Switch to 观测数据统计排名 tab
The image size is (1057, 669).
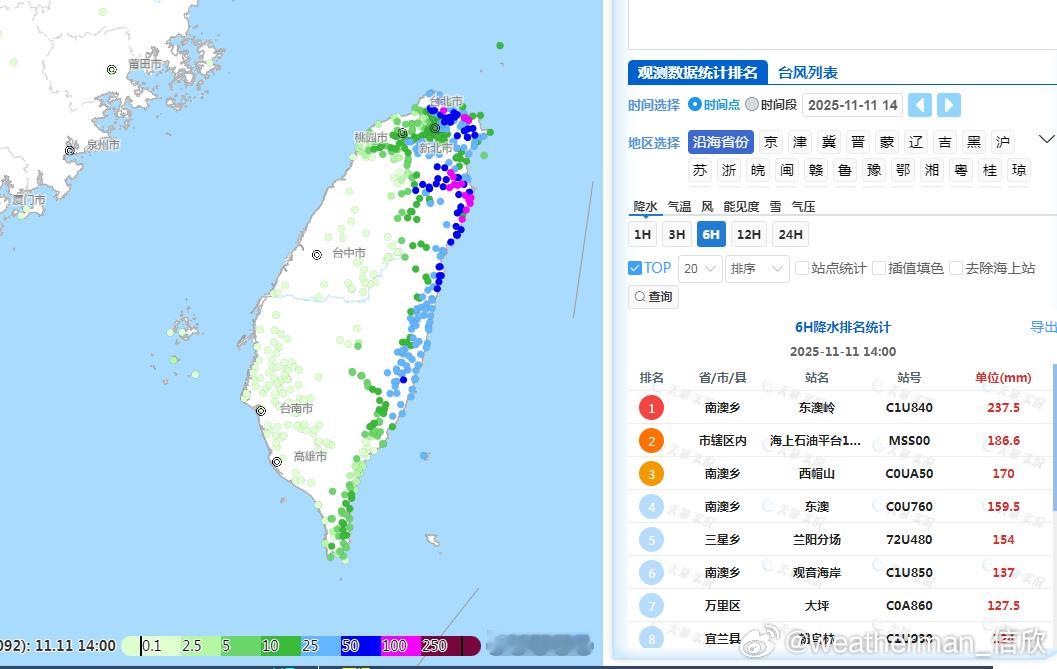(x=698, y=73)
